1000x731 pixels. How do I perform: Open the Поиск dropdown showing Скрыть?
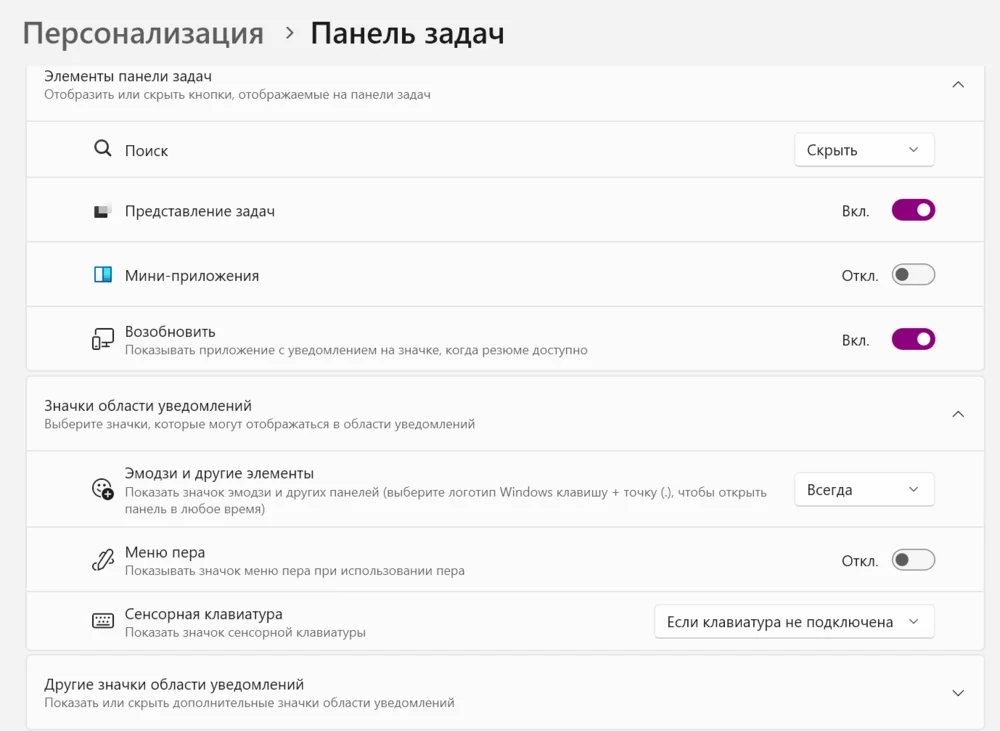[x=864, y=150]
